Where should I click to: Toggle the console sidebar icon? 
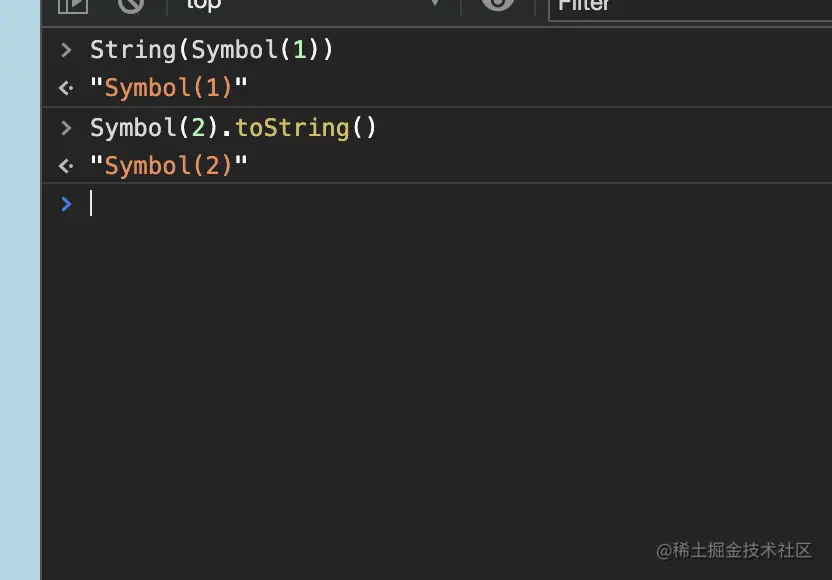(x=72, y=5)
